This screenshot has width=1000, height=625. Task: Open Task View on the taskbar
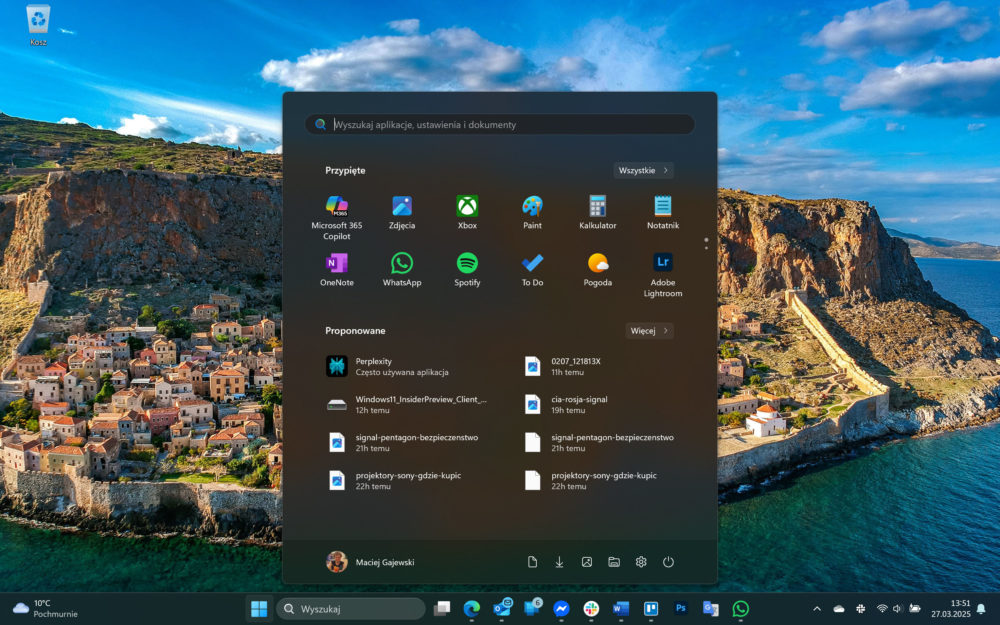click(x=442, y=609)
